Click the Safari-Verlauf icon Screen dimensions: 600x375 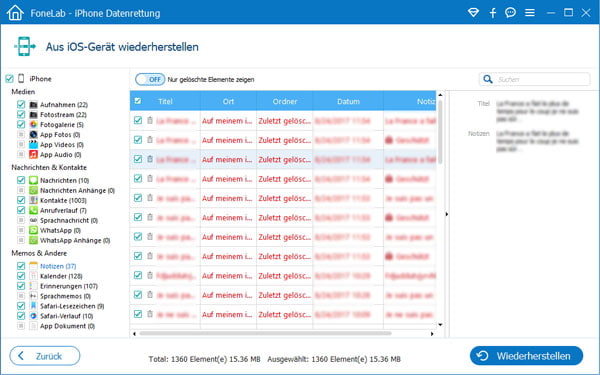click(34, 316)
